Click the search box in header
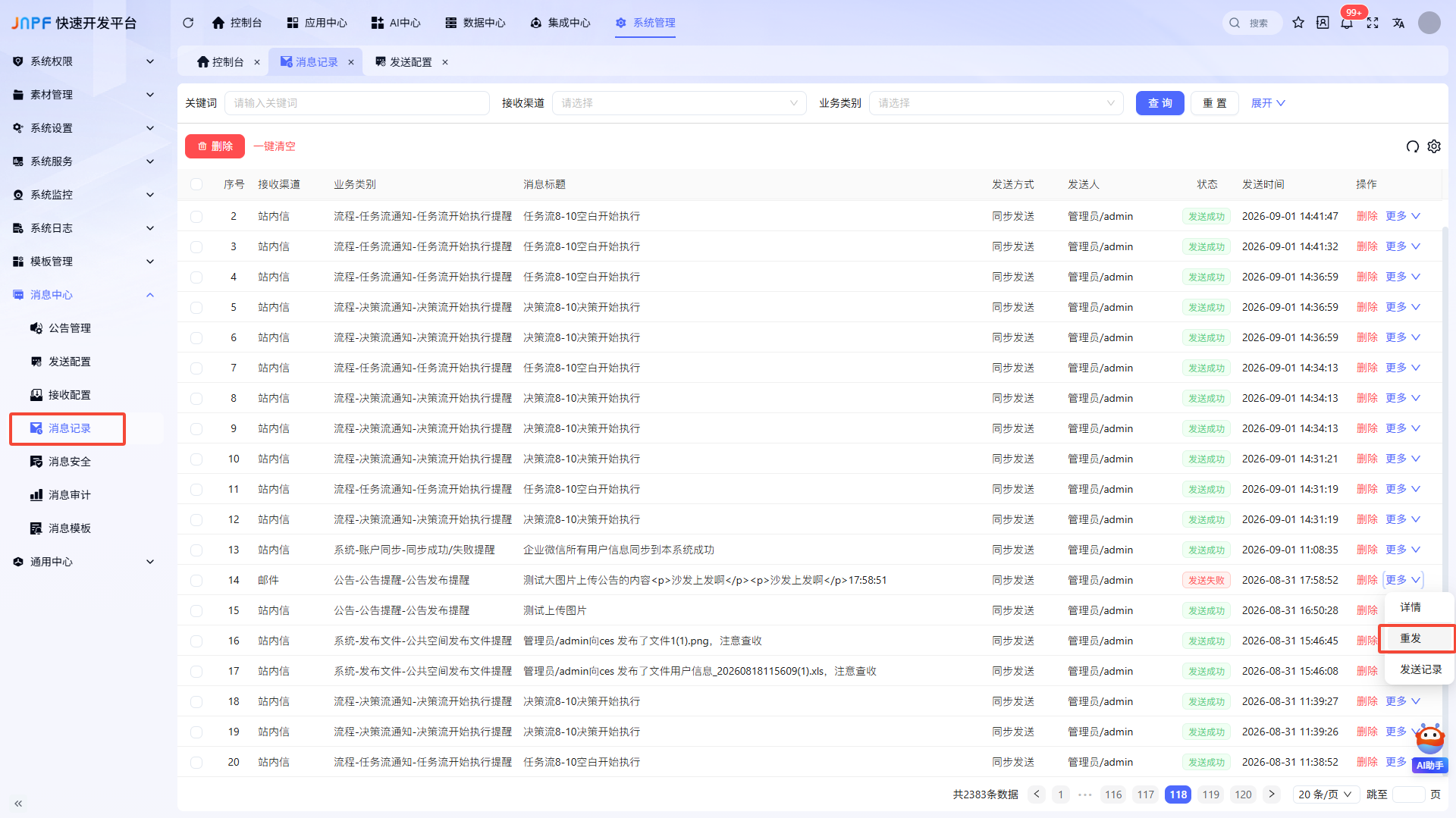Image resolution: width=1456 pixels, height=818 pixels. tap(1253, 23)
